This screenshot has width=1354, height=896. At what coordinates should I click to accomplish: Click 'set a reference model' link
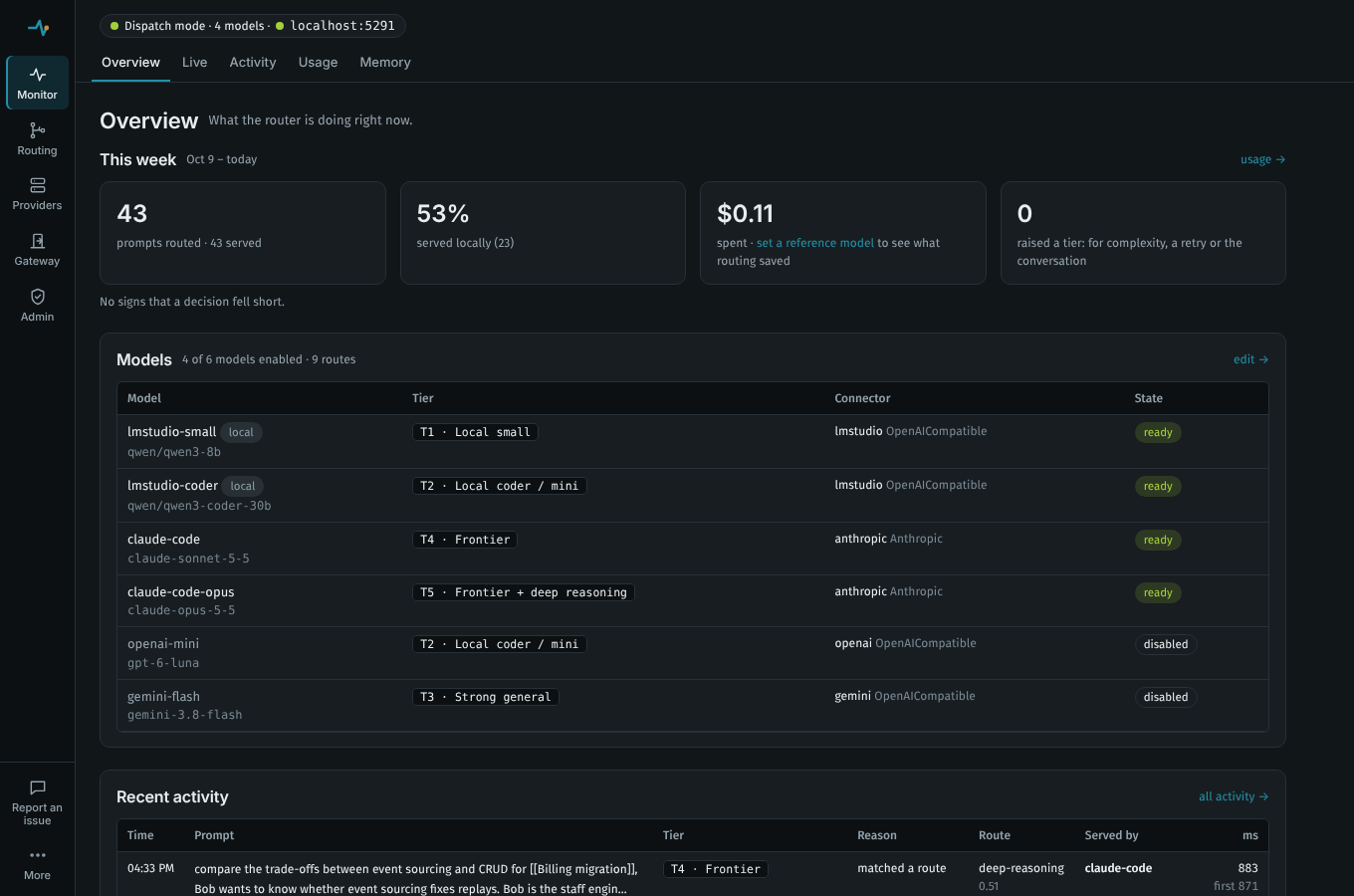tap(815, 243)
